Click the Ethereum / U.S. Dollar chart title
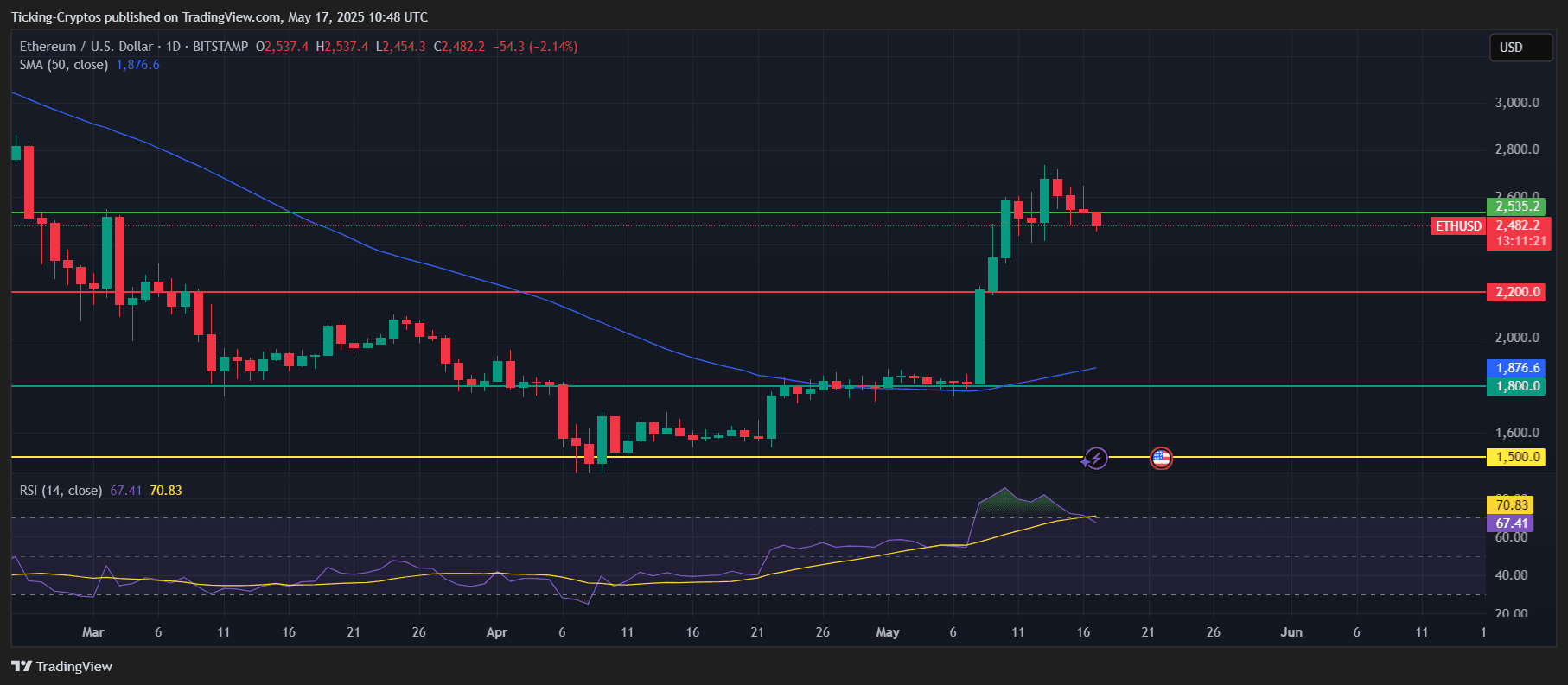Viewport: 1568px width, 685px height. click(86, 47)
